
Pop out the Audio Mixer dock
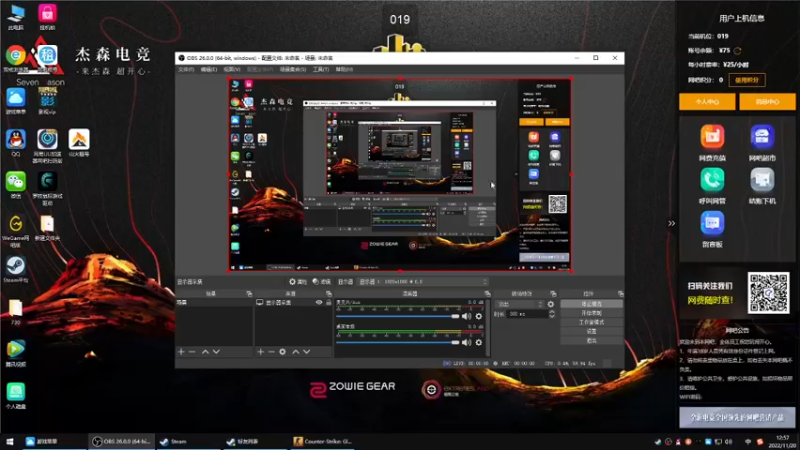(x=487, y=294)
